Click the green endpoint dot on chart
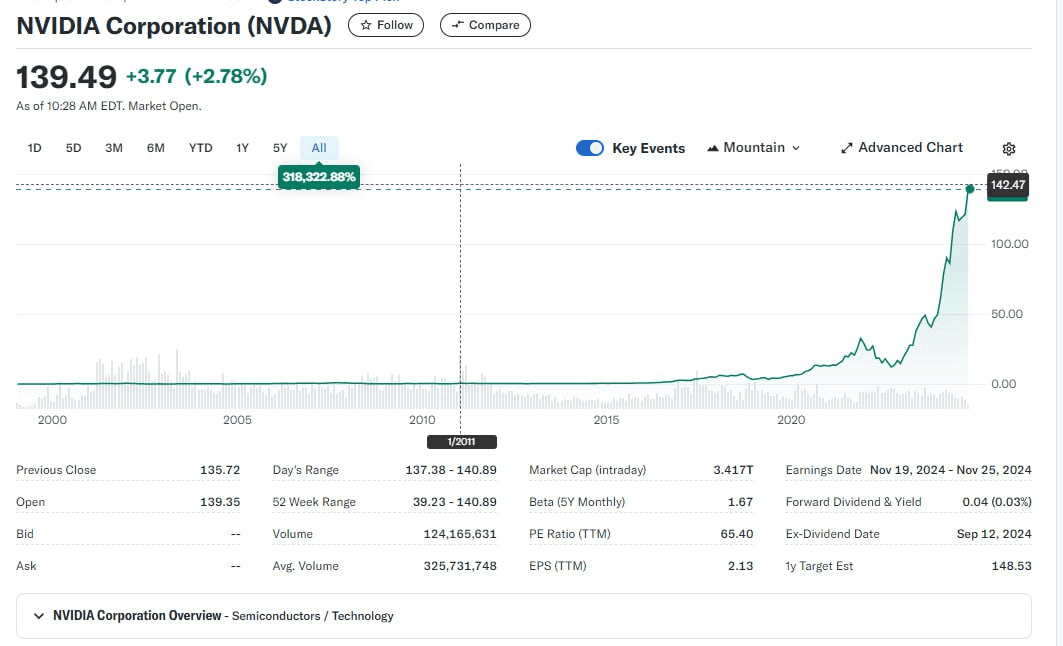Screen dimensions: 1063x646 point(969,188)
